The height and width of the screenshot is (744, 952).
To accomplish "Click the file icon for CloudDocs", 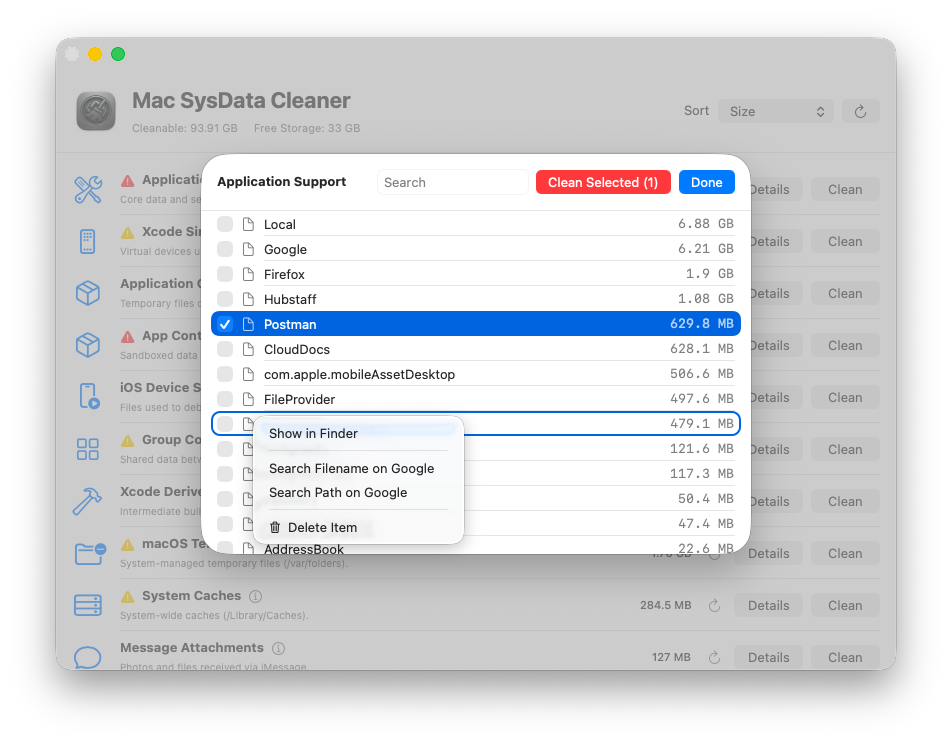I will click(x=248, y=349).
